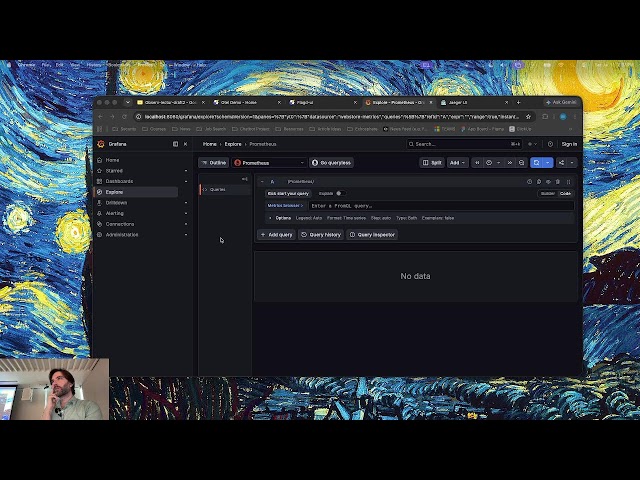Open the Add dropdown
This screenshot has width=640, height=480.
[x=457, y=163]
